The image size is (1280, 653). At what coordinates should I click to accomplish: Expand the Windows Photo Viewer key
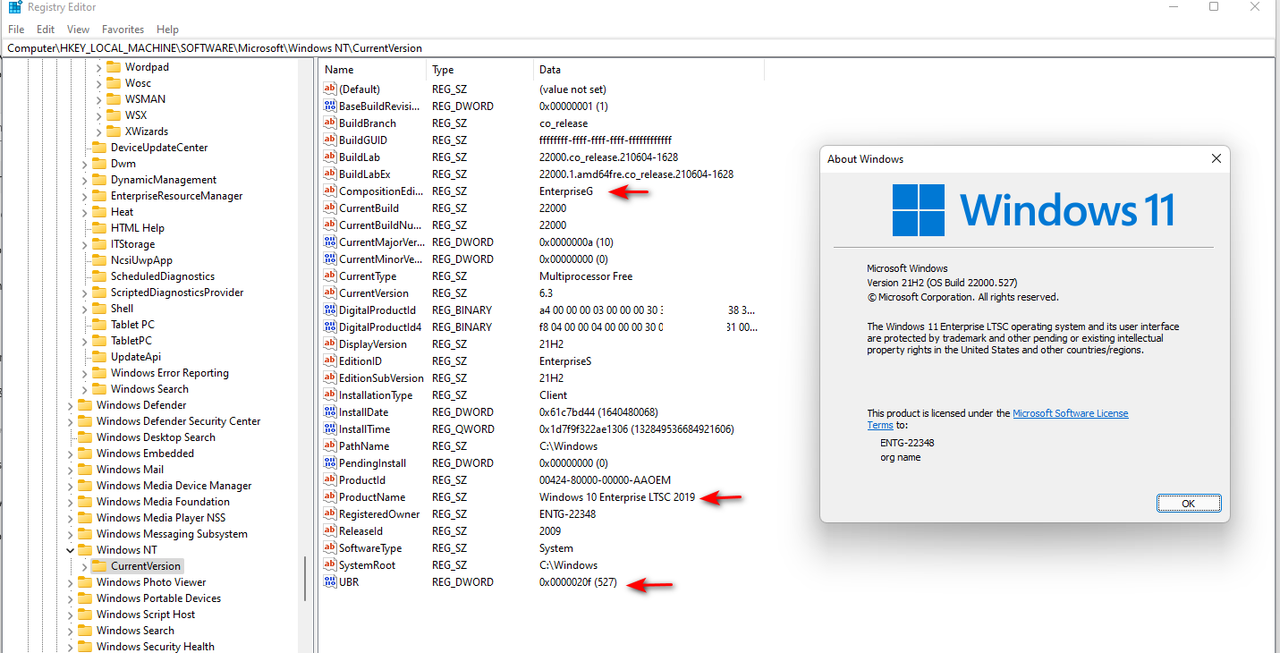pyautogui.click(x=70, y=582)
